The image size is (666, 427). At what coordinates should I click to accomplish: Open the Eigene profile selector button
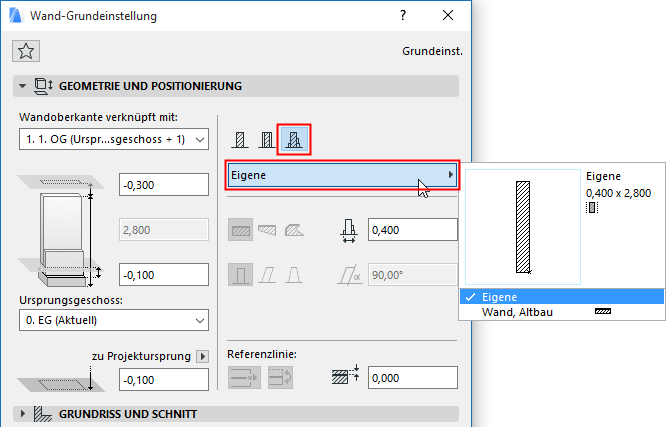coord(342,175)
